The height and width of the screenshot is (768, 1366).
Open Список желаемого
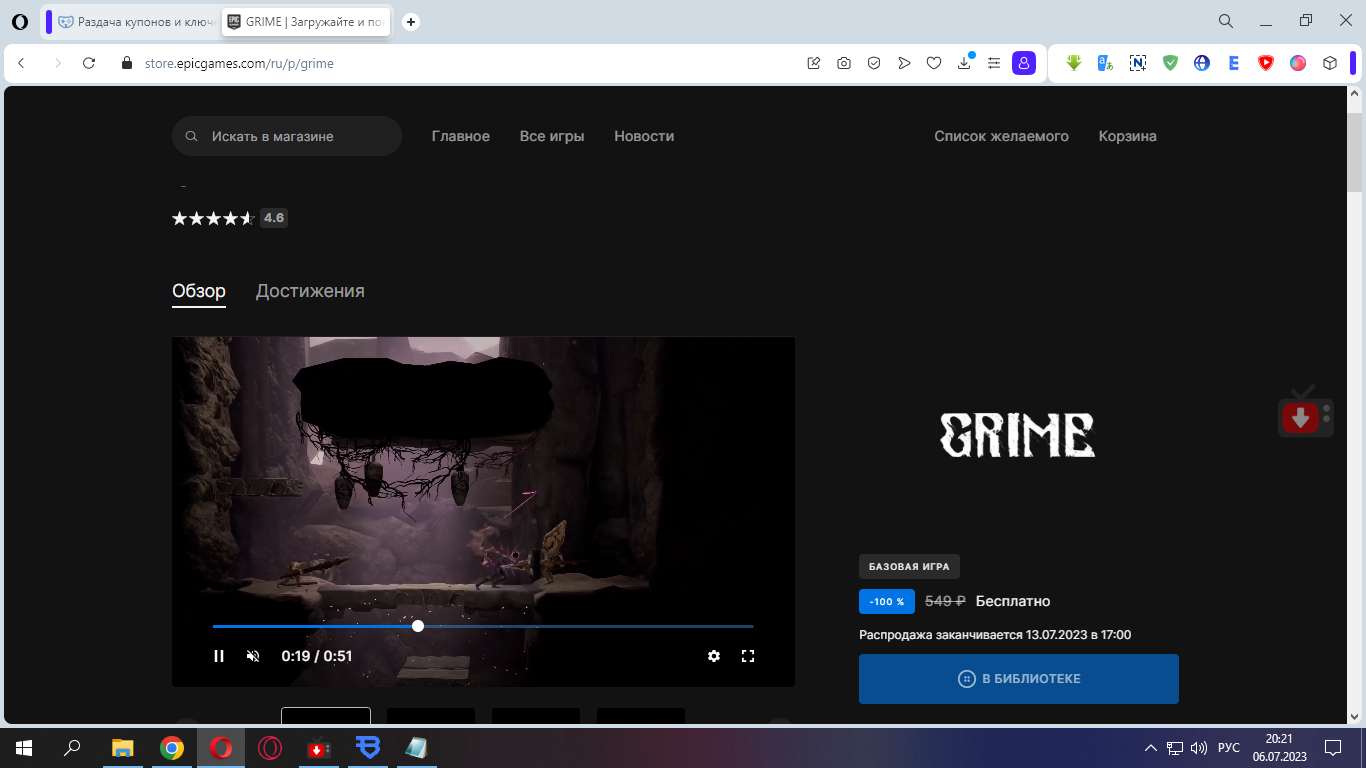click(x=1001, y=136)
